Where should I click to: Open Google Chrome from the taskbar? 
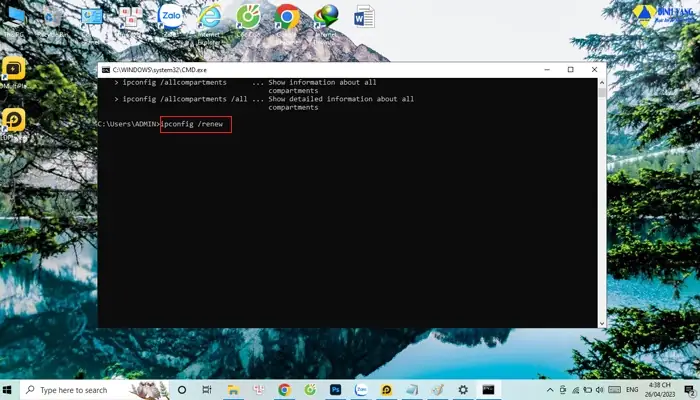[284, 390]
